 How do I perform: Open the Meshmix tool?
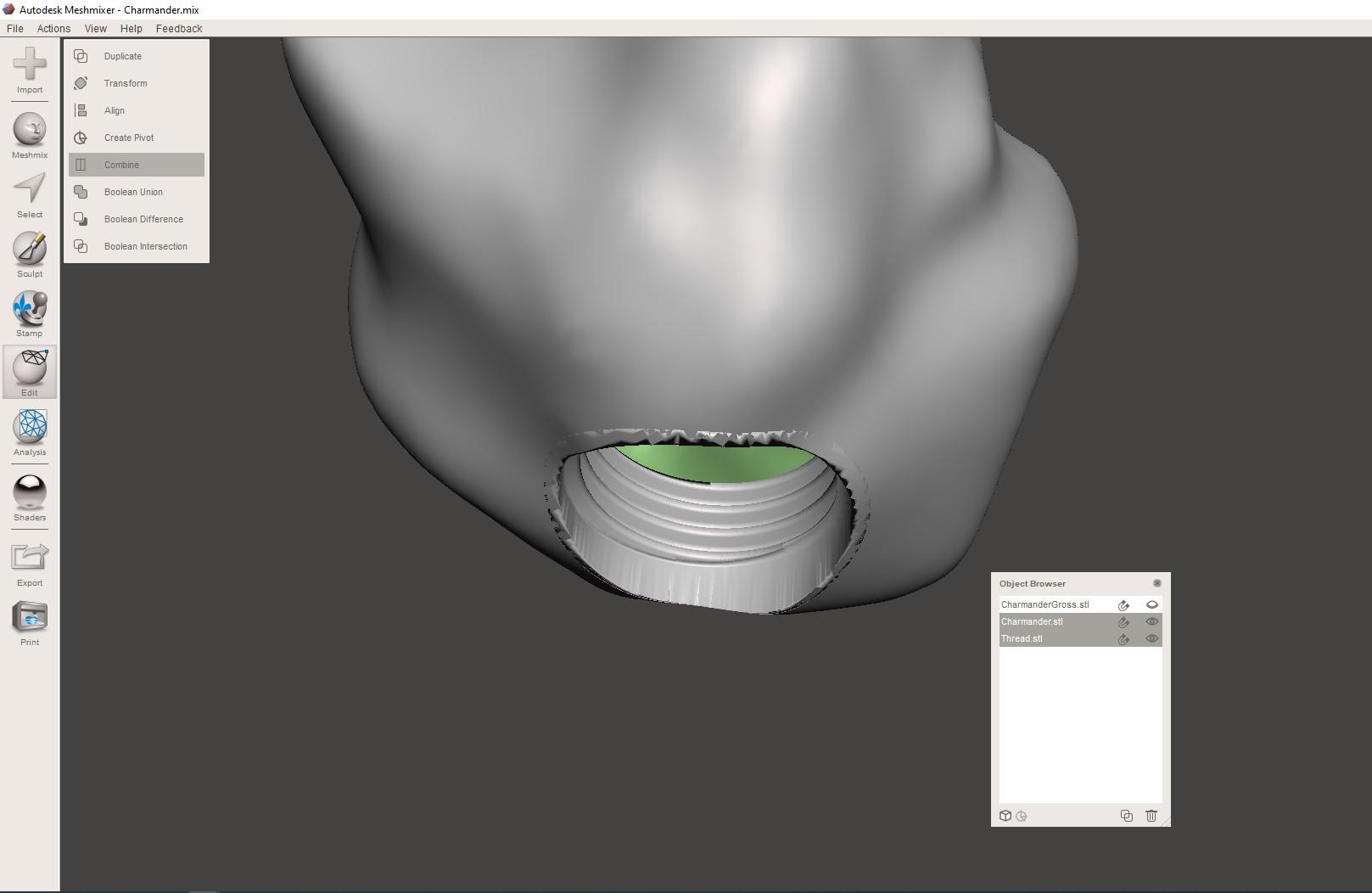(x=30, y=136)
